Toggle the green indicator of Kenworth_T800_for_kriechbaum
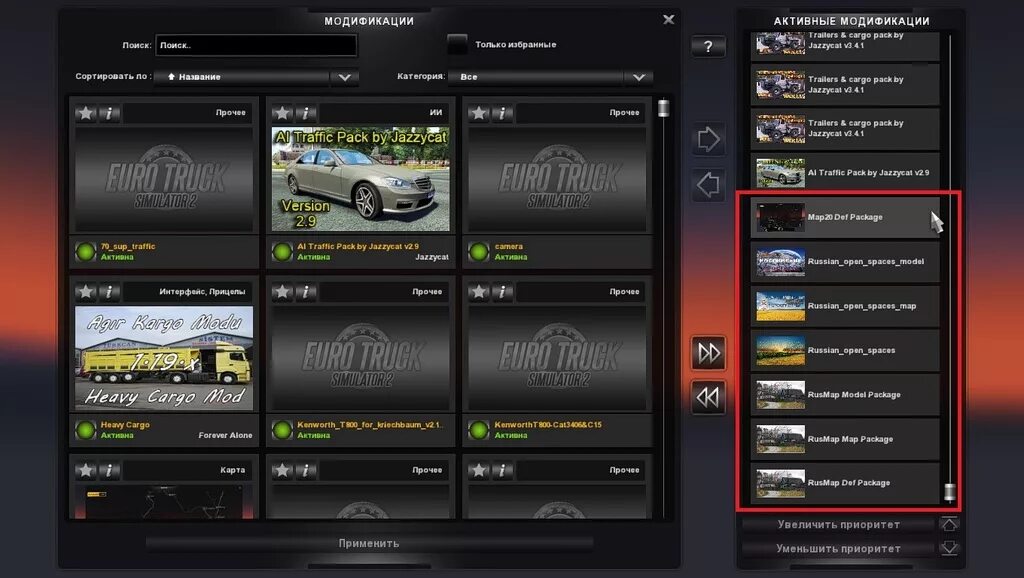The height and width of the screenshot is (578, 1024). (x=282, y=430)
